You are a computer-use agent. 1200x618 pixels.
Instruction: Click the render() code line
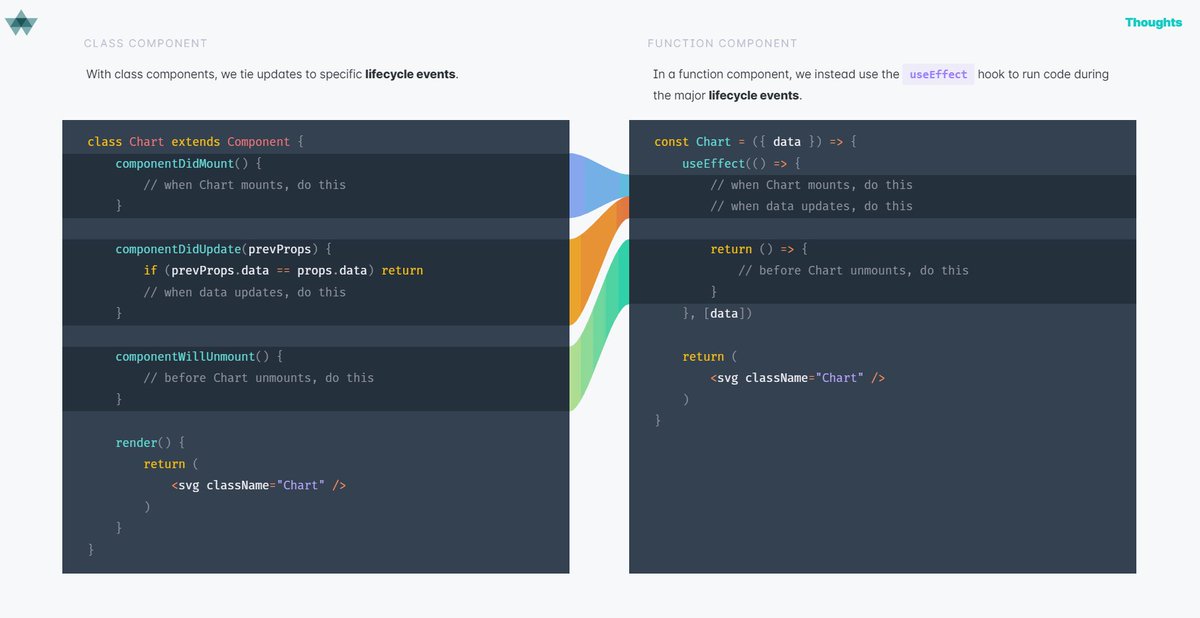click(x=150, y=442)
